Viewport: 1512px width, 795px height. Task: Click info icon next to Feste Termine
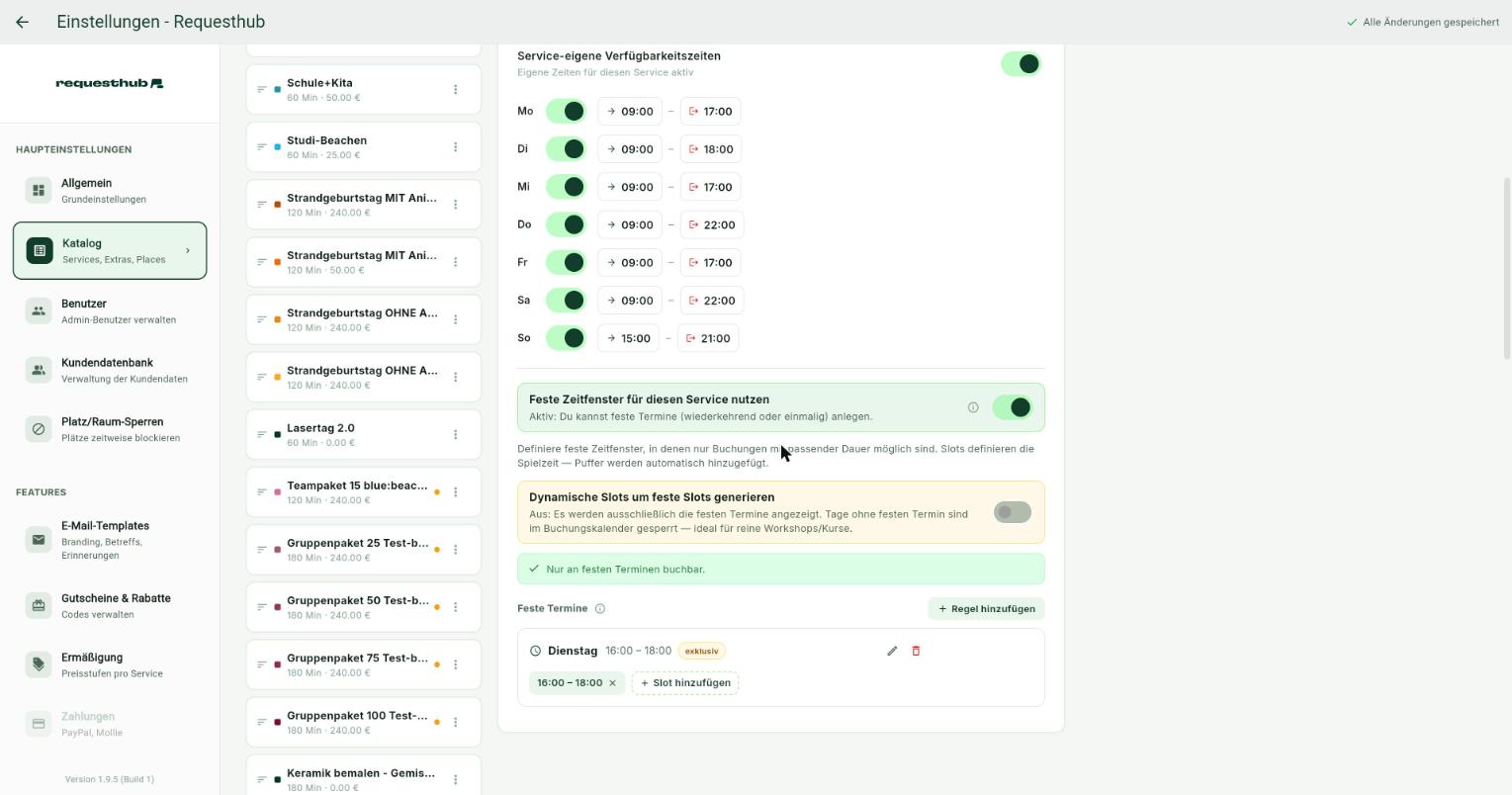coord(599,609)
